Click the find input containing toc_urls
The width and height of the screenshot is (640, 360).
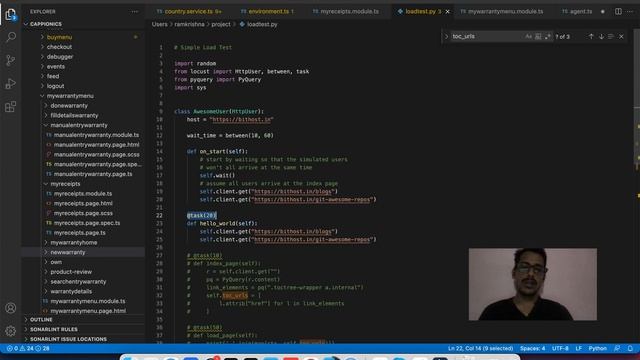coord(487,36)
